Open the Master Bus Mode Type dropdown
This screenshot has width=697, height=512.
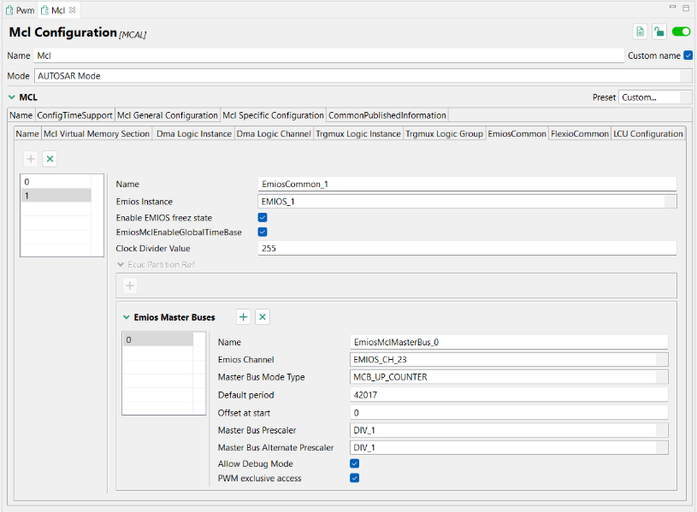[510, 377]
